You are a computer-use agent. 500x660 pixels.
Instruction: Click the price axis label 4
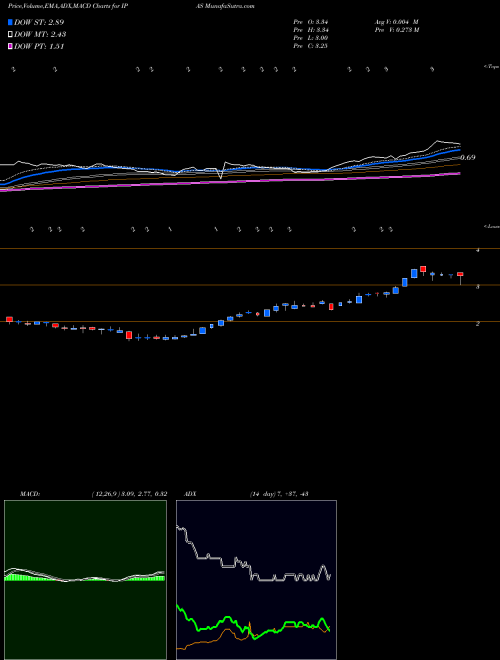(x=477, y=250)
